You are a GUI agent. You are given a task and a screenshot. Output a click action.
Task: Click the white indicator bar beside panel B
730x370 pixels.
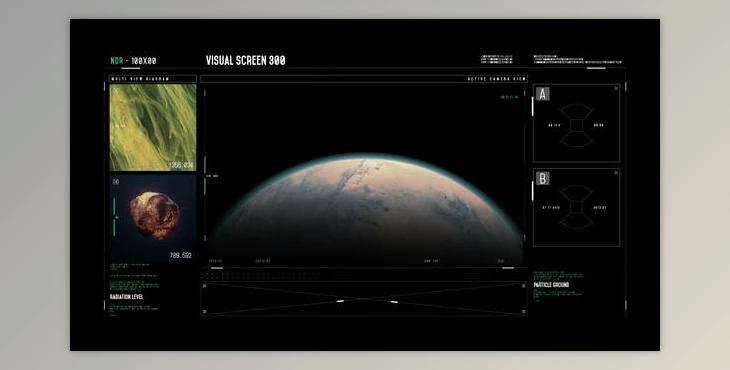(x=533, y=191)
